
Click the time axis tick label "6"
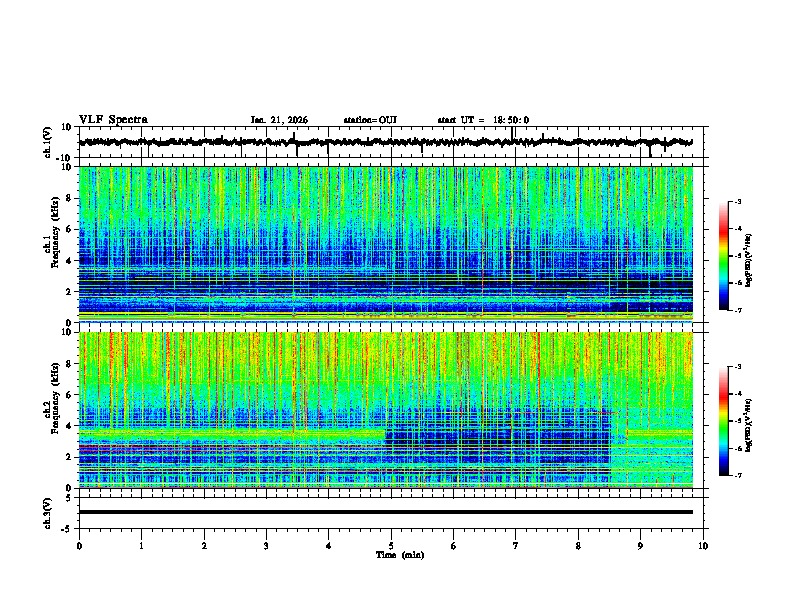click(454, 546)
